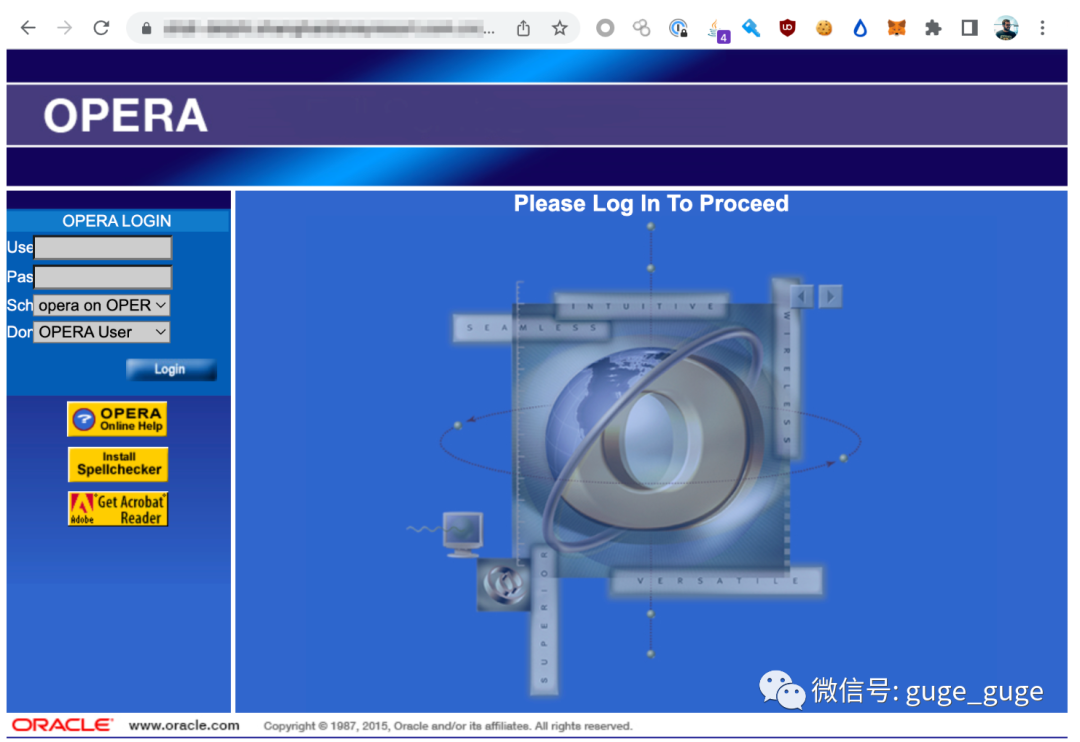Open the extension with badge 4

[716, 30]
